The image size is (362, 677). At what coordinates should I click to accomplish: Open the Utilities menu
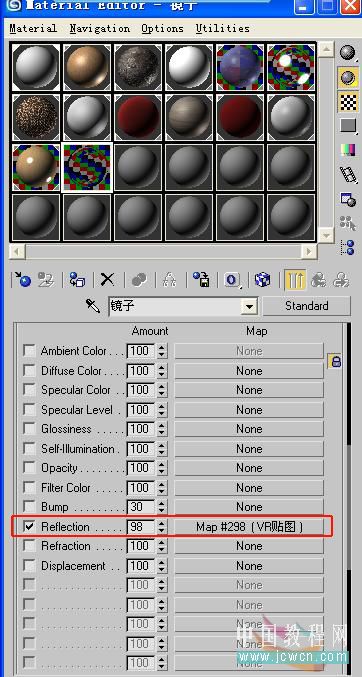pyautogui.click(x=223, y=29)
